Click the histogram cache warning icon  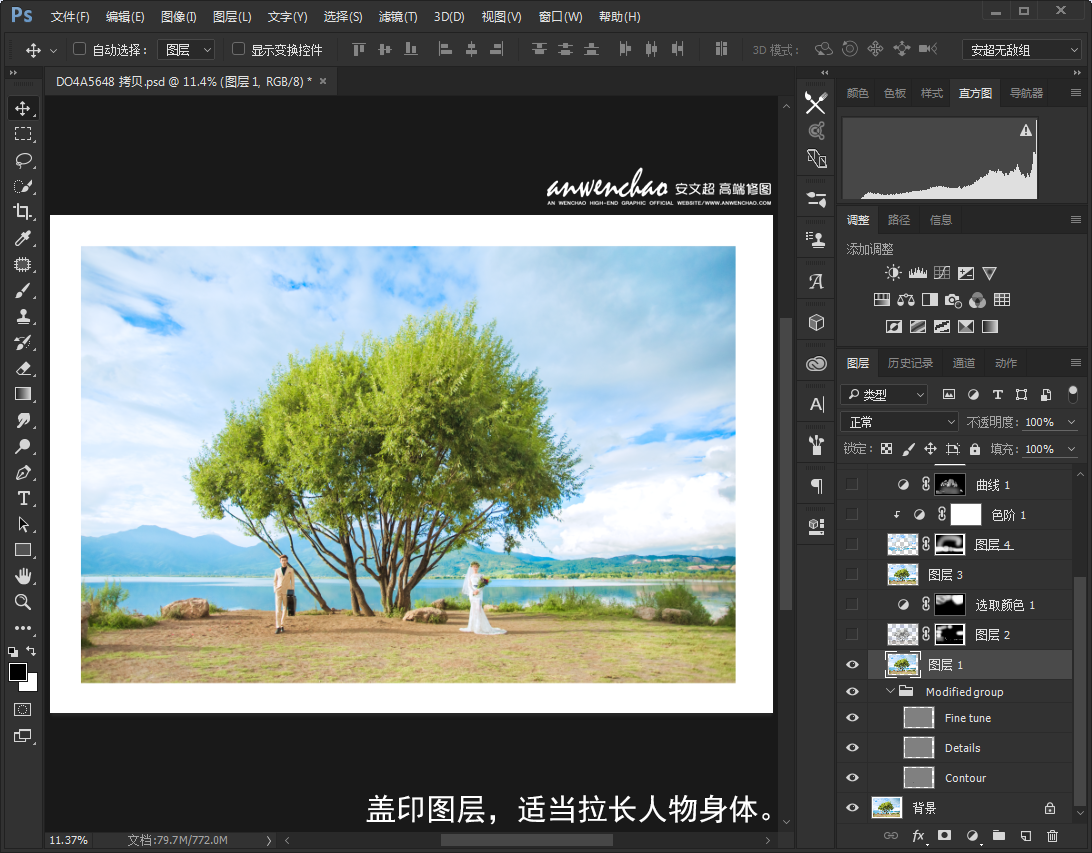pyautogui.click(x=1026, y=130)
